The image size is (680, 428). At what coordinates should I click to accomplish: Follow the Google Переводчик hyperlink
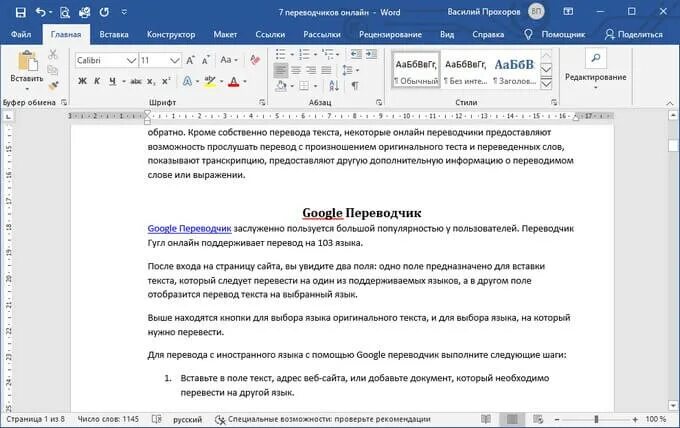pos(190,229)
